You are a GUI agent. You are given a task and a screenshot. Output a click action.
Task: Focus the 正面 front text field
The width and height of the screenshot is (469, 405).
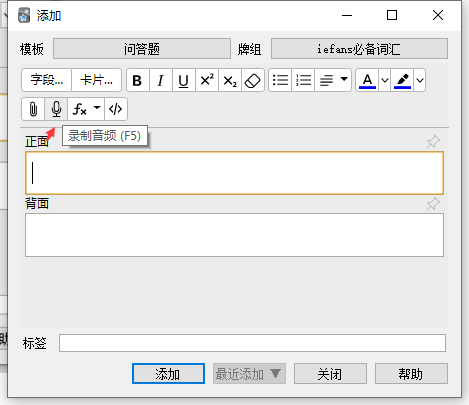(234, 173)
